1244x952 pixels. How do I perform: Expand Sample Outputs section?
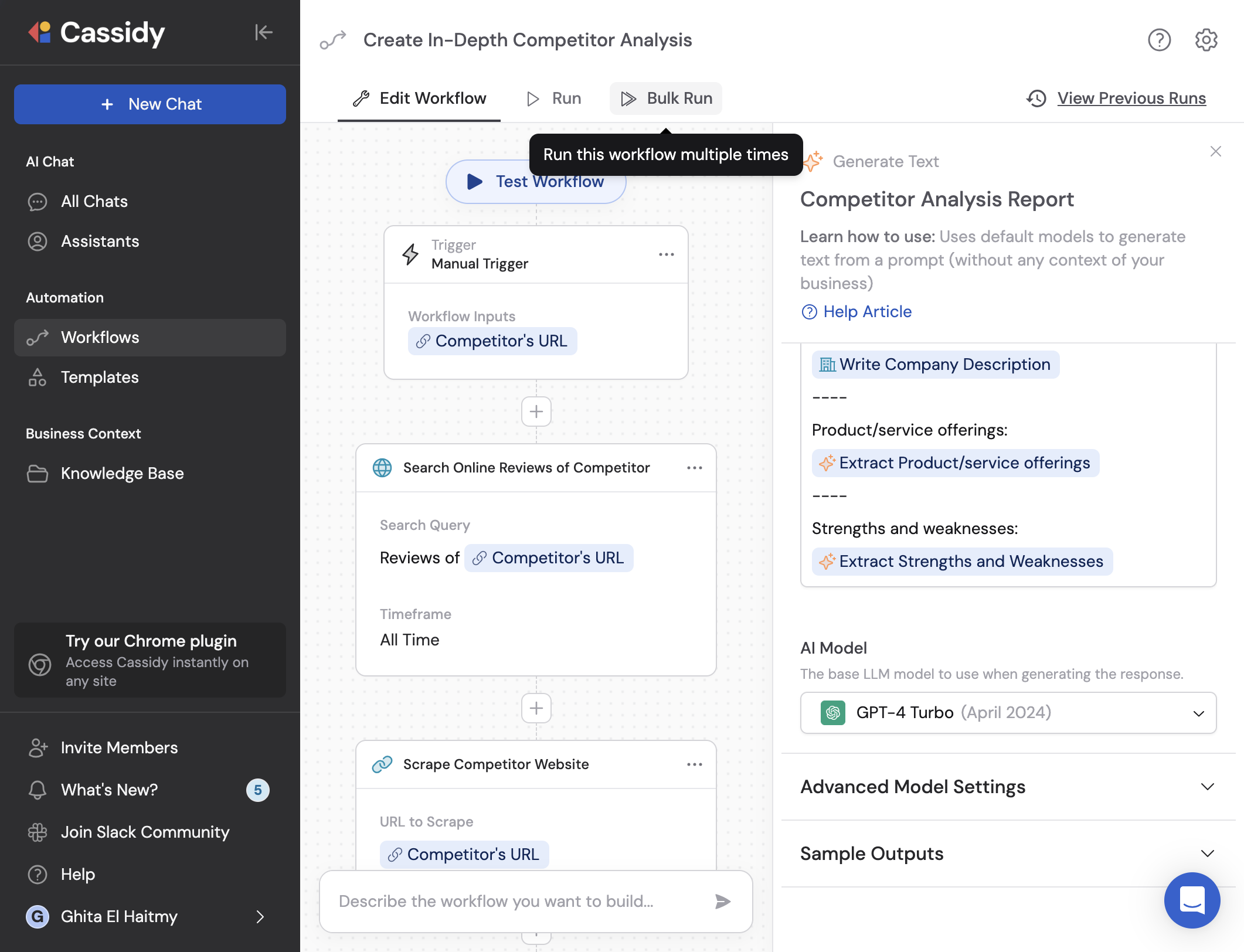tap(1008, 854)
